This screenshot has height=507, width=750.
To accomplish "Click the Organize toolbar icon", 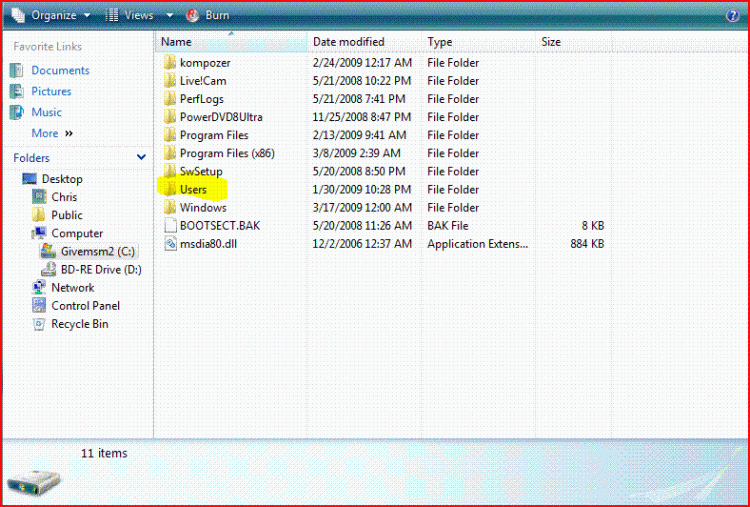I will 18,15.
